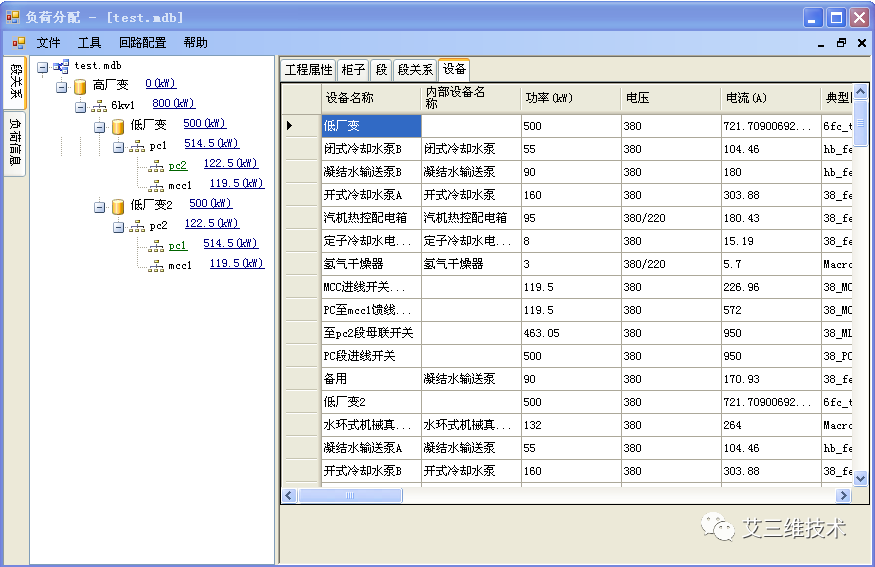Click network icon beside green pc2 node
The width and height of the screenshot is (875, 567).
coord(156,166)
